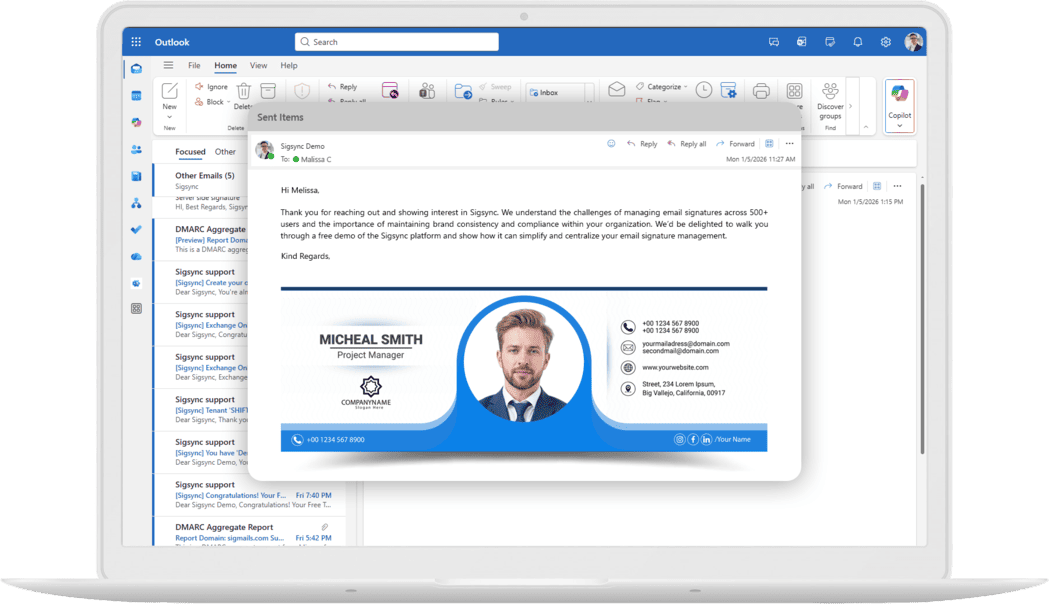Click Reply all in the open email
This screenshot has height=604, width=1049.
(x=686, y=144)
